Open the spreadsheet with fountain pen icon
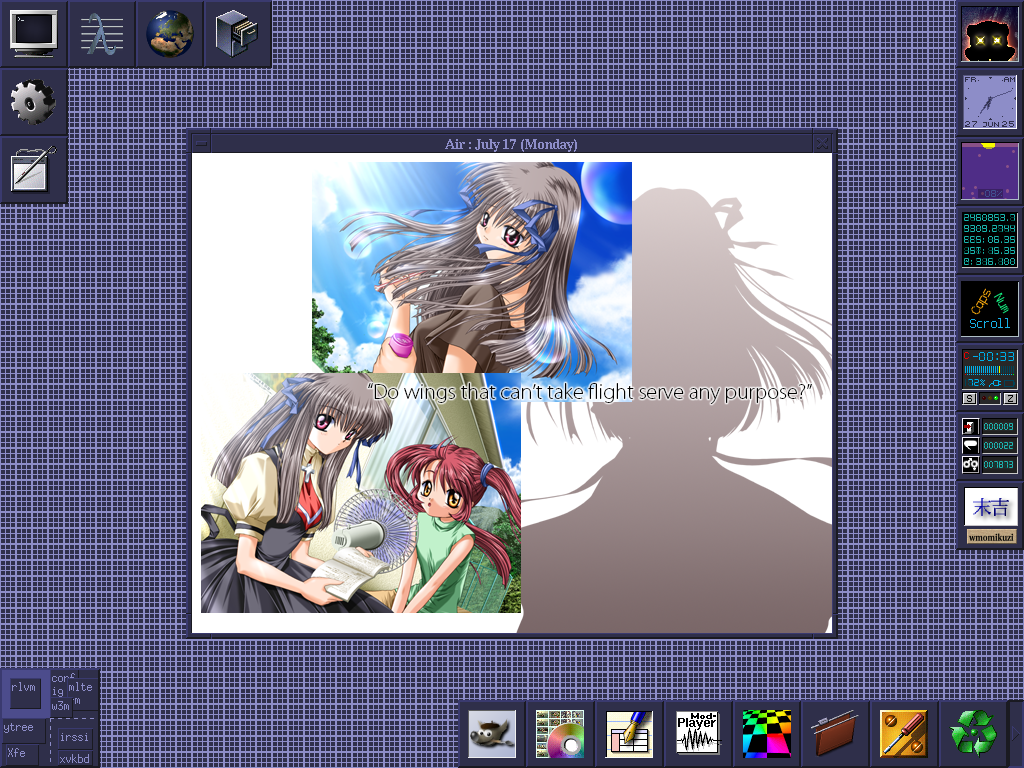This screenshot has height=768, width=1024. (629, 734)
